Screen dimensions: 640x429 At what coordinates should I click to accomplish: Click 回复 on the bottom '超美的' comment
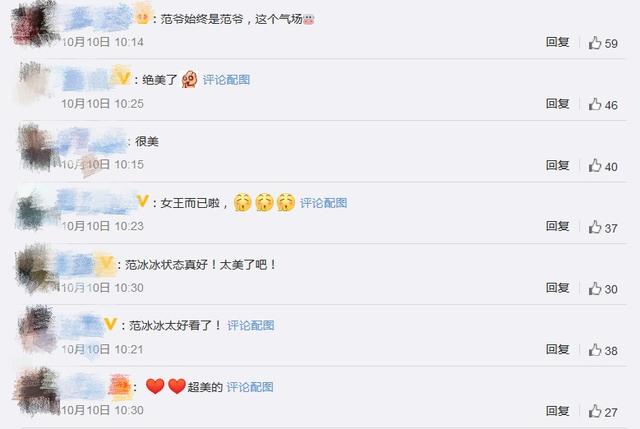click(x=558, y=411)
